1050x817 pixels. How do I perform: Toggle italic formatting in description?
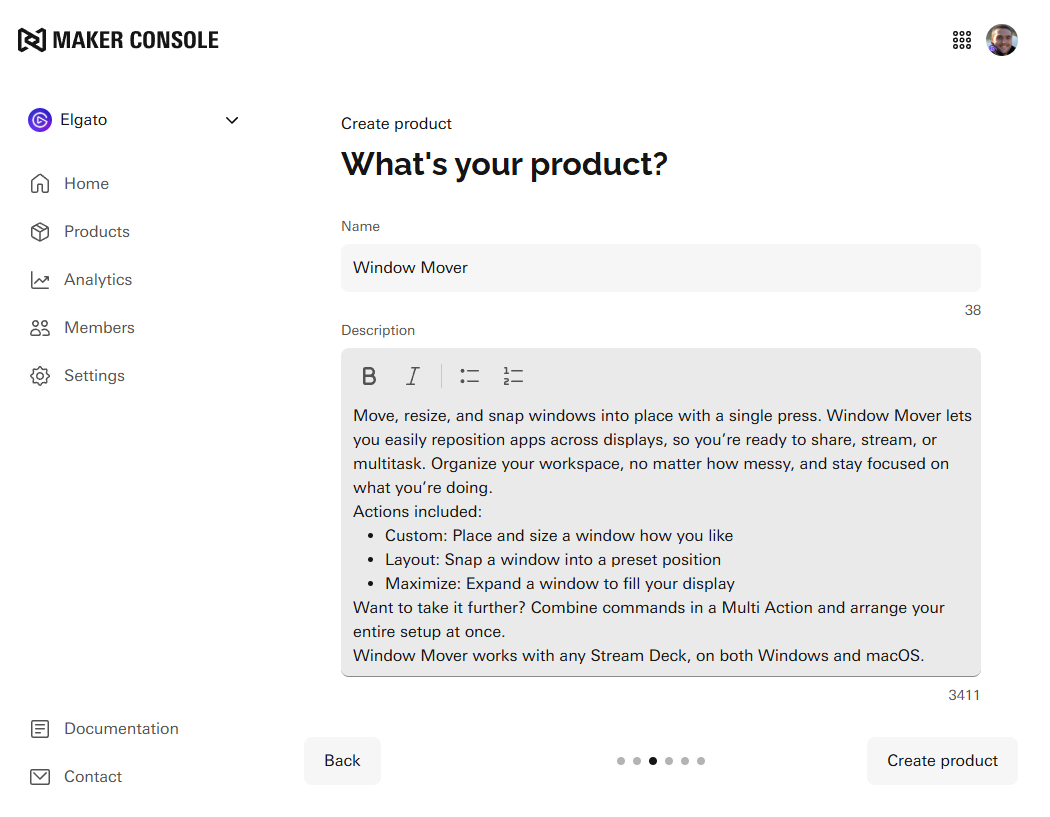[412, 376]
